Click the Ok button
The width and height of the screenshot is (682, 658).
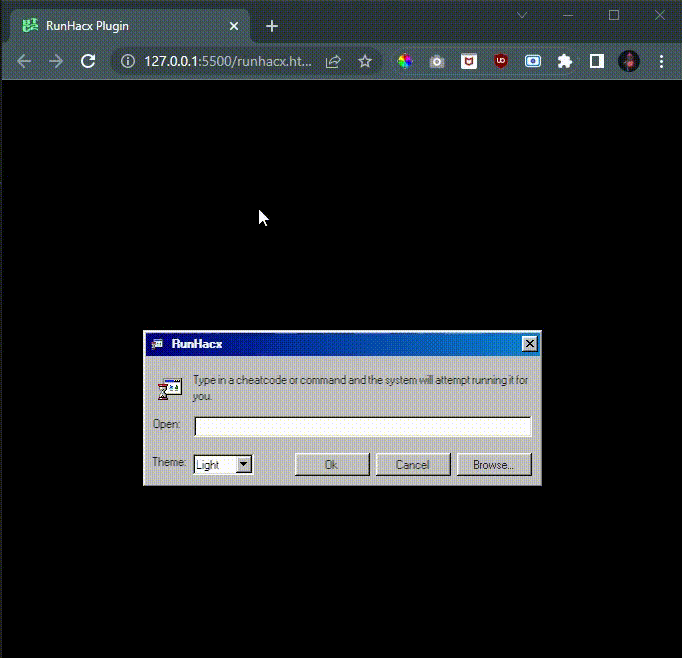tap(332, 464)
